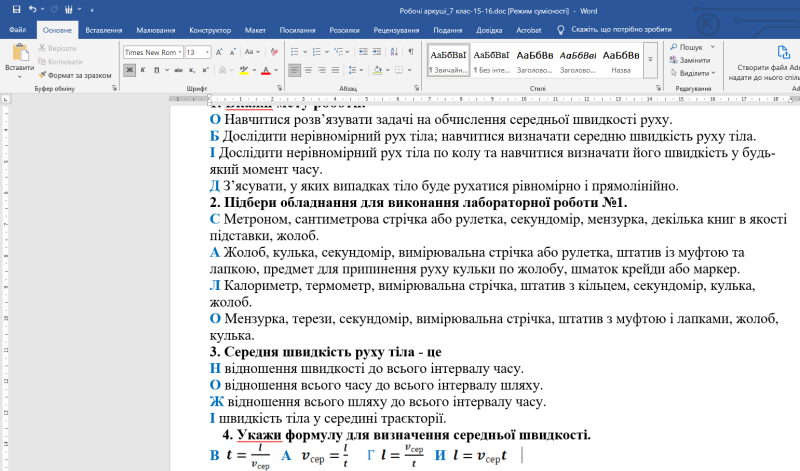800x471 pixels.
Task: Paste with the Вставити clipboard icon
Action: pyautogui.click(x=20, y=53)
